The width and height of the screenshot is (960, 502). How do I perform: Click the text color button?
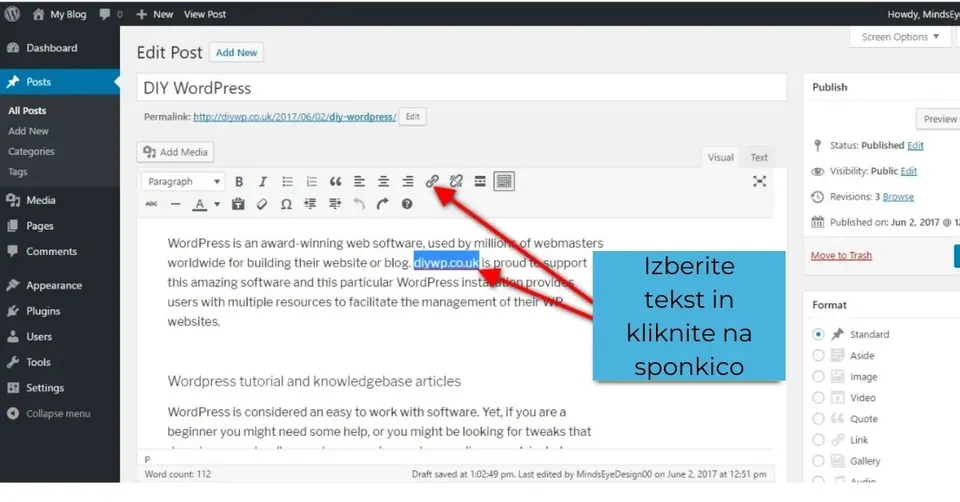click(x=200, y=204)
